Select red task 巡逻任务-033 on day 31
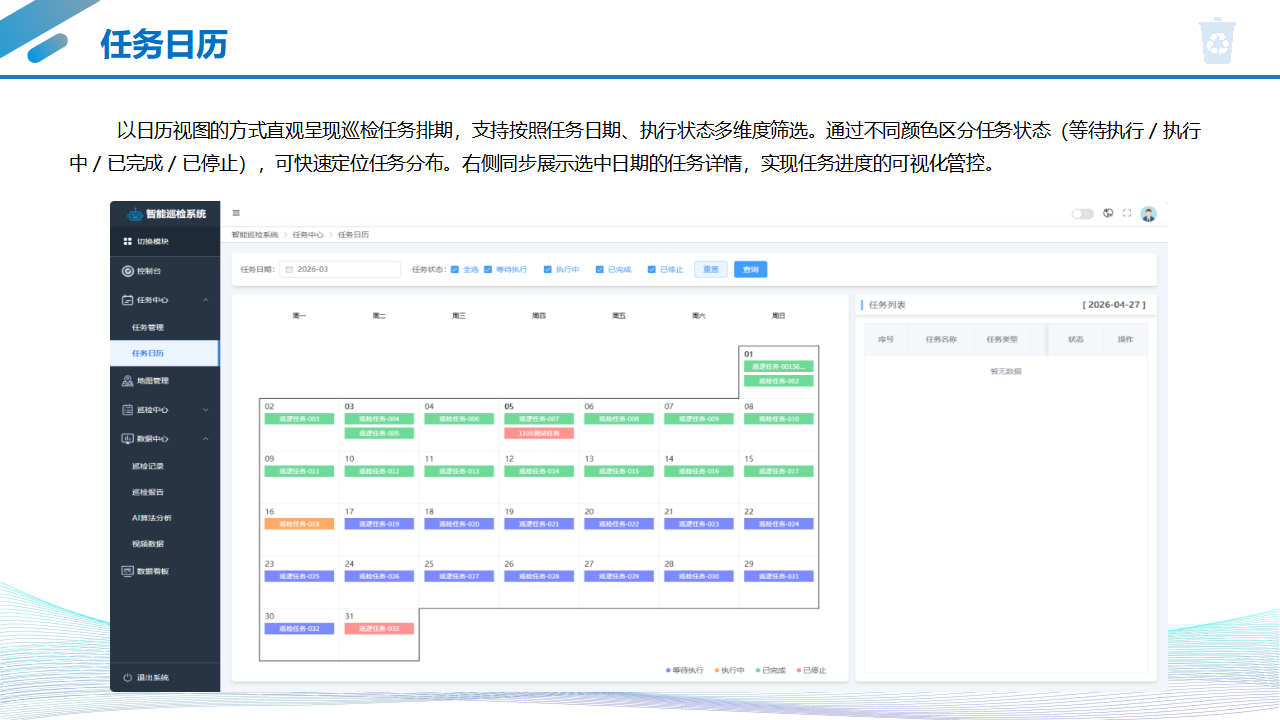This screenshot has width=1280, height=720. tap(379, 628)
